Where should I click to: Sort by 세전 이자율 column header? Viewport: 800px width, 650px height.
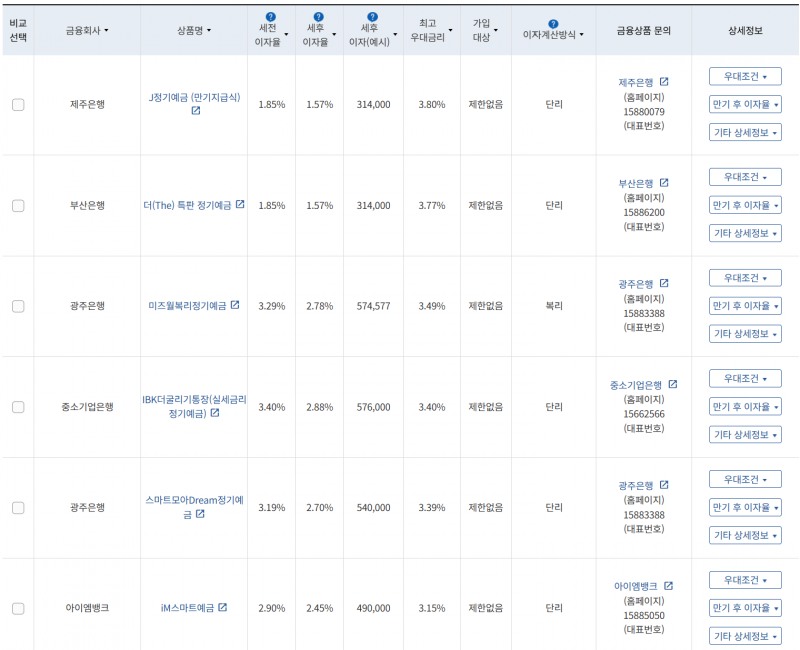click(x=271, y=35)
